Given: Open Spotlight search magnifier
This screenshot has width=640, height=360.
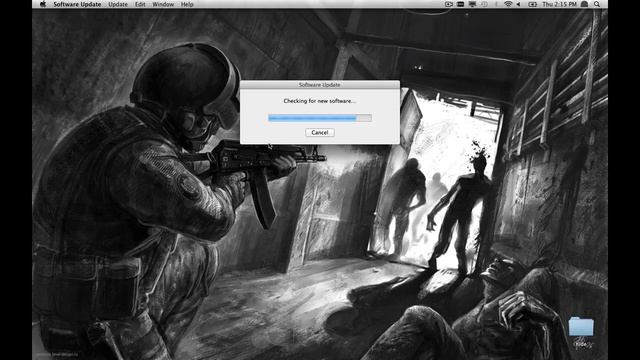Looking at the screenshot, I should pos(597,4).
